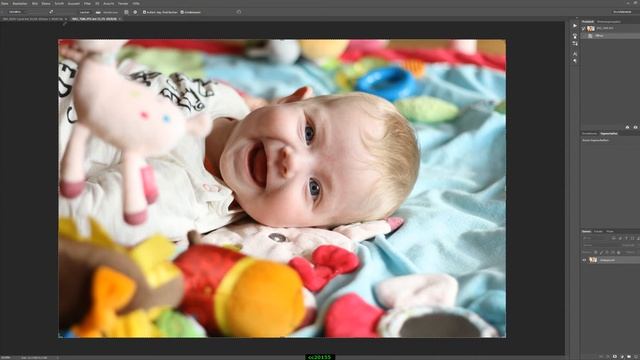Switch to the first, inactive document tab
This screenshot has height=360, width=640.
pyautogui.click(x=33, y=19)
